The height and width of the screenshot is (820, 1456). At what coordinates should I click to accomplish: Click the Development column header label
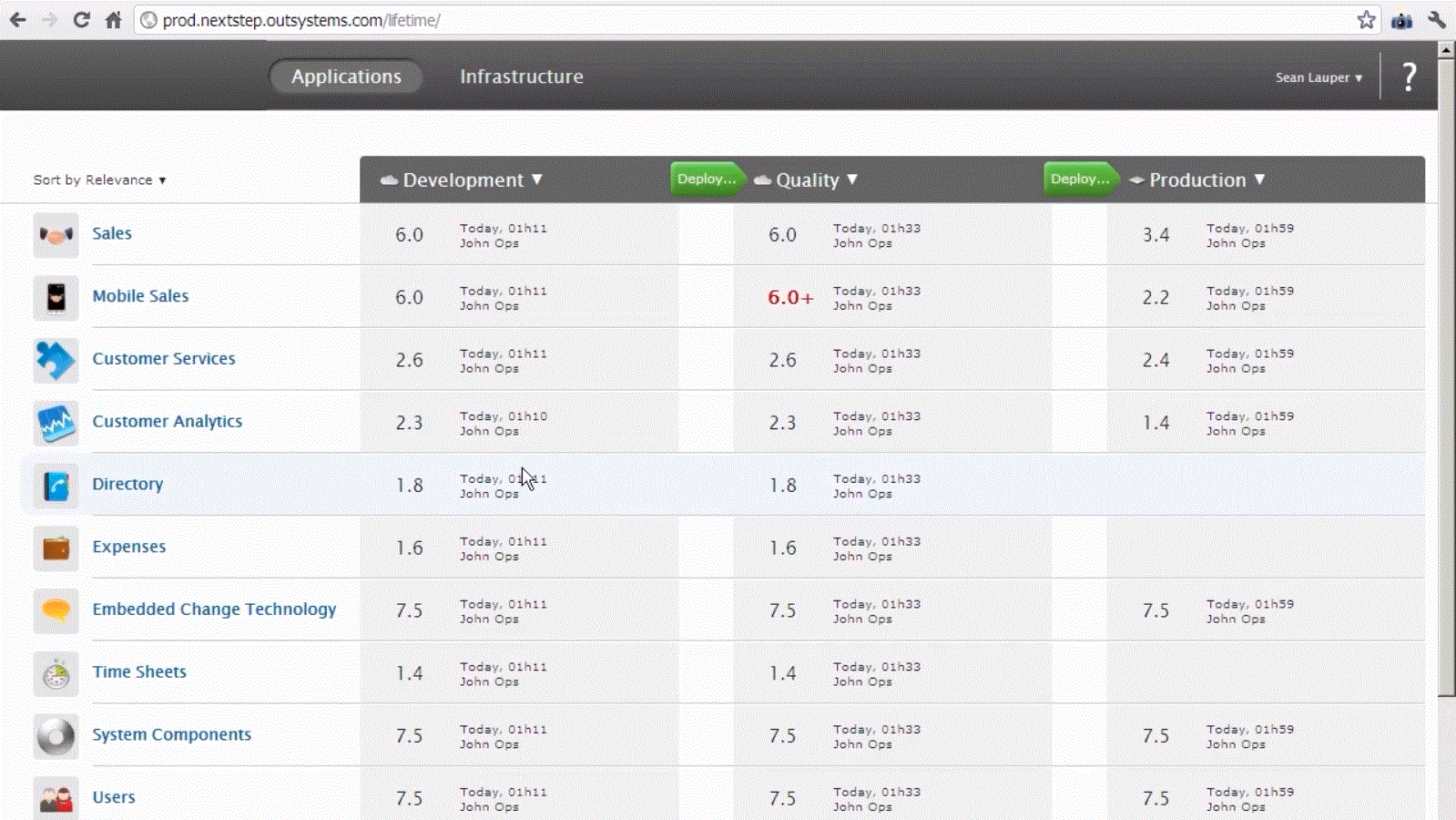[x=463, y=180]
